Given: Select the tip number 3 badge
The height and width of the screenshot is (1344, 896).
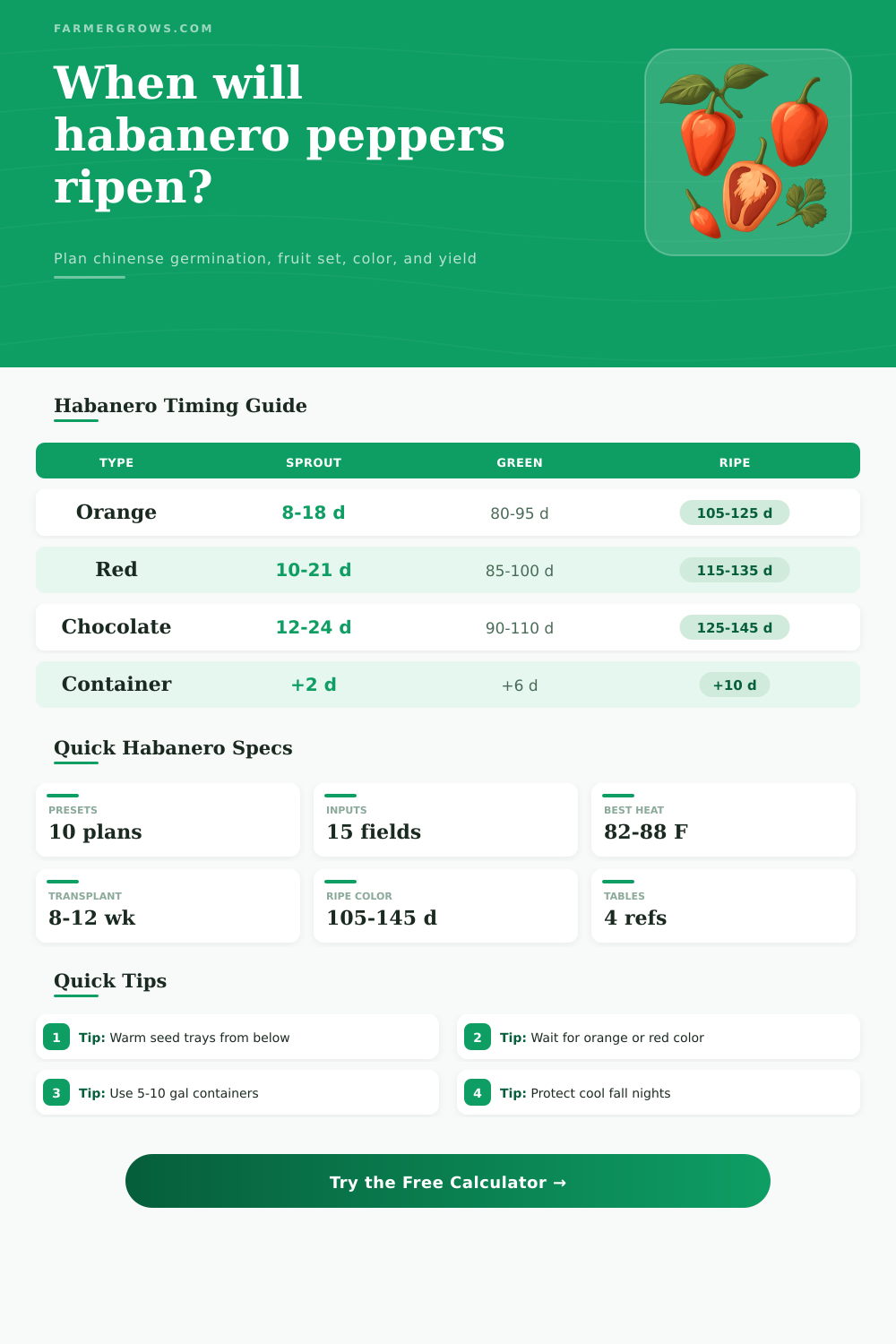Looking at the screenshot, I should (56, 1092).
